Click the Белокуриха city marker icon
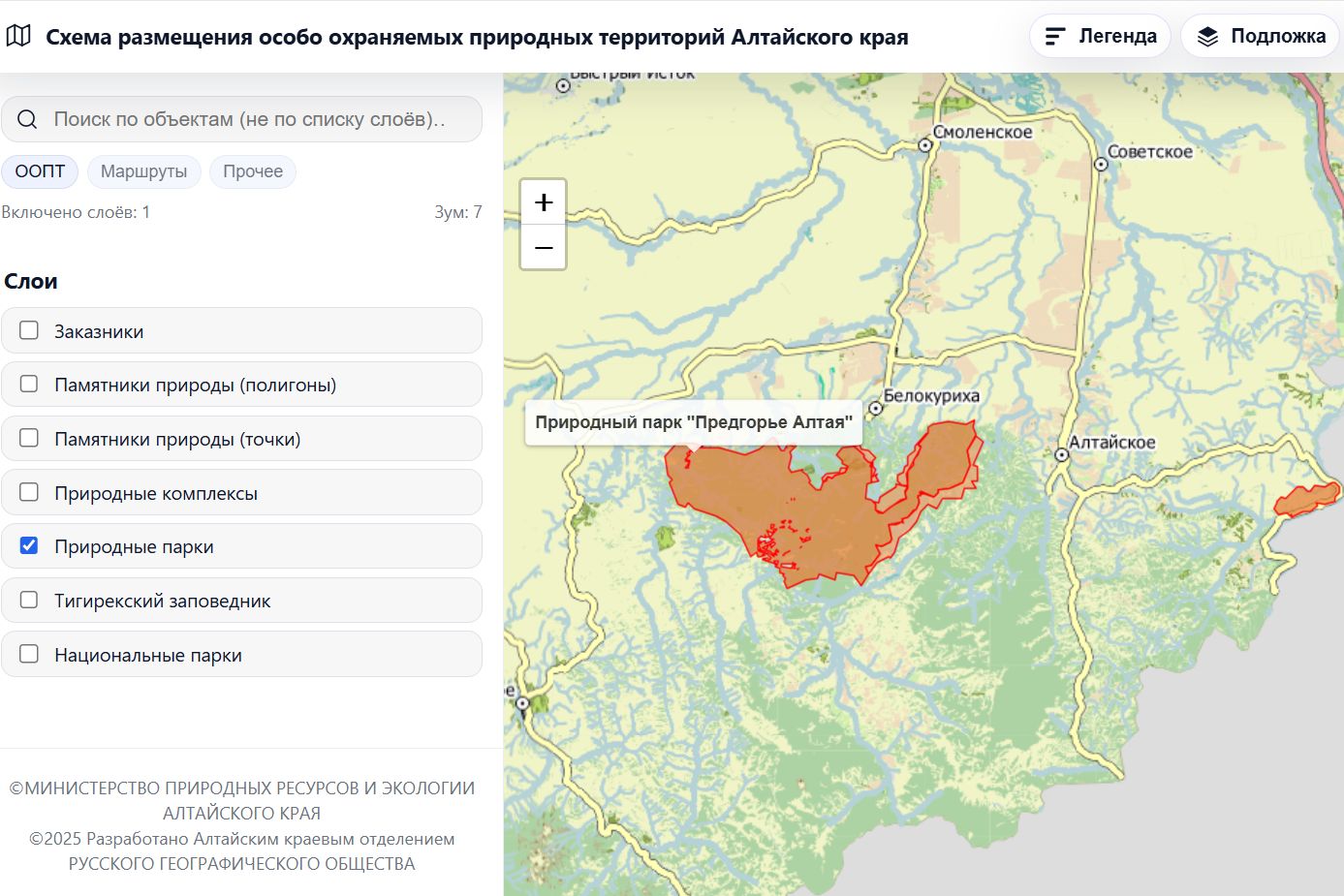The height and width of the screenshot is (896, 1344). pos(875,409)
